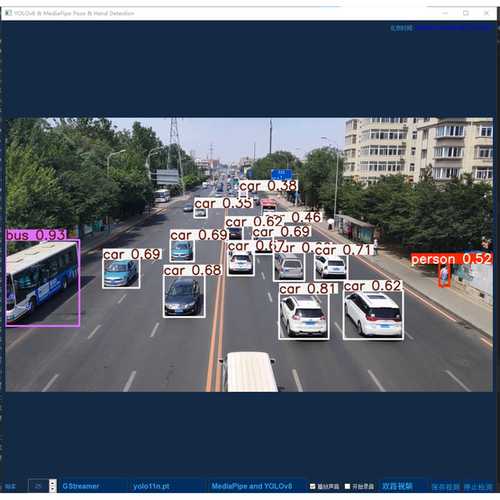Click the video detection display area
Screen dimensions: 500x500
point(249,254)
